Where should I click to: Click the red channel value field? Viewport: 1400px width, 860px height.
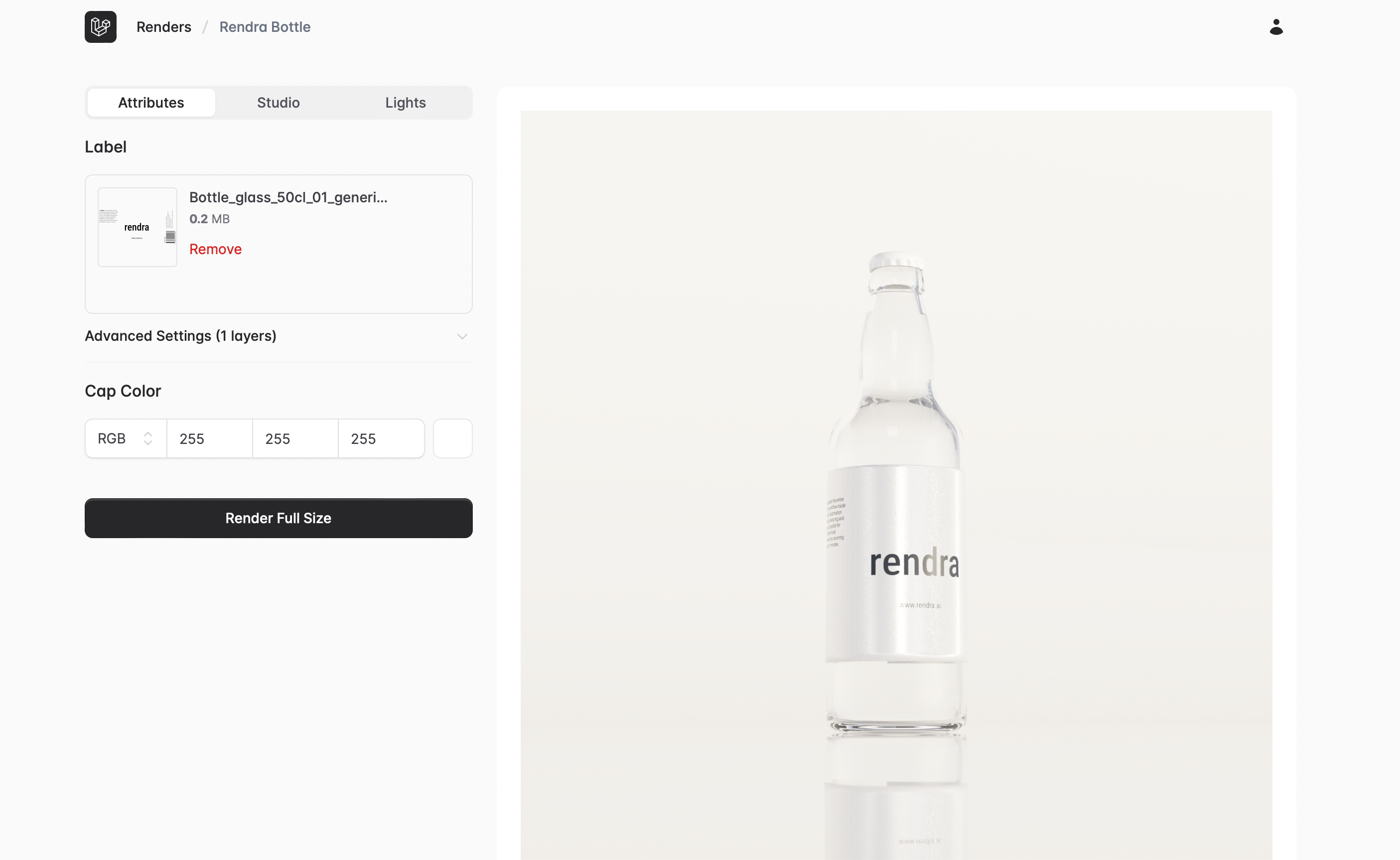click(209, 438)
